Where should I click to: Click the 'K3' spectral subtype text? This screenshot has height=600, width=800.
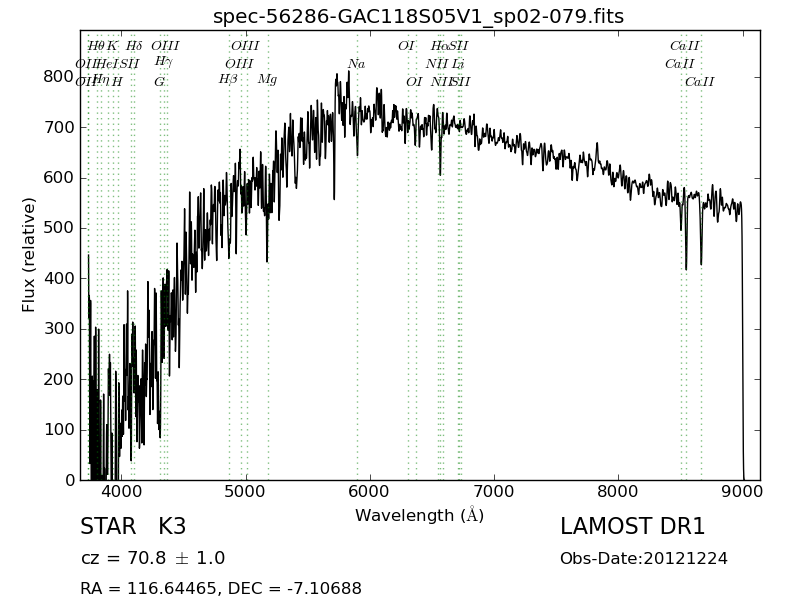click(172, 527)
